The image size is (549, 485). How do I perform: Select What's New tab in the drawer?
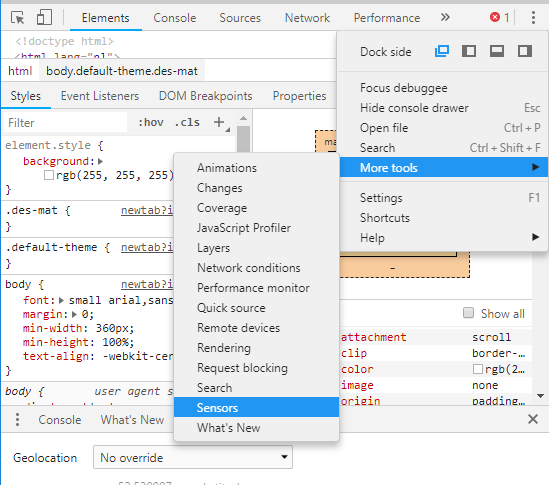coord(132,420)
